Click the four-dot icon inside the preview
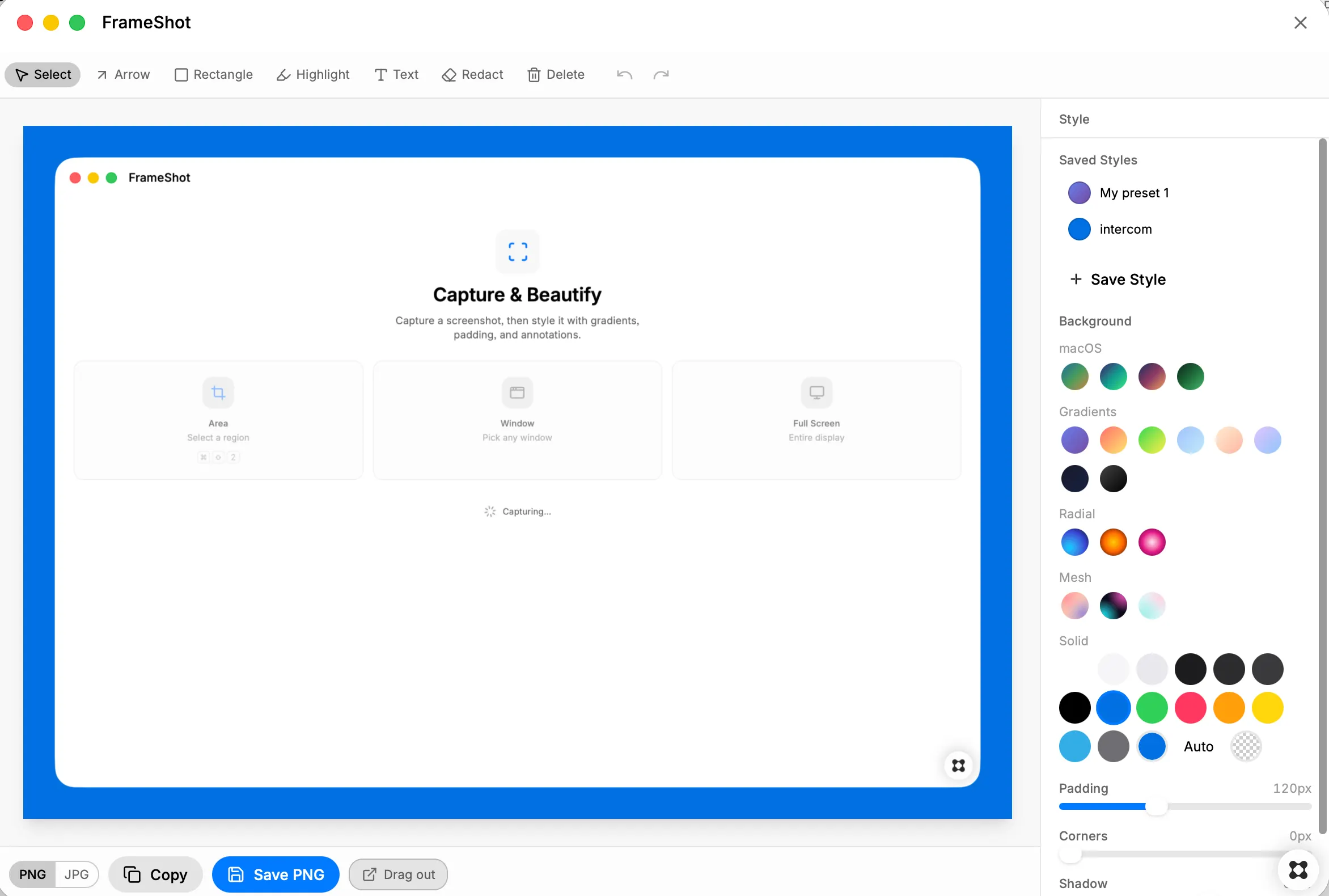 959,766
